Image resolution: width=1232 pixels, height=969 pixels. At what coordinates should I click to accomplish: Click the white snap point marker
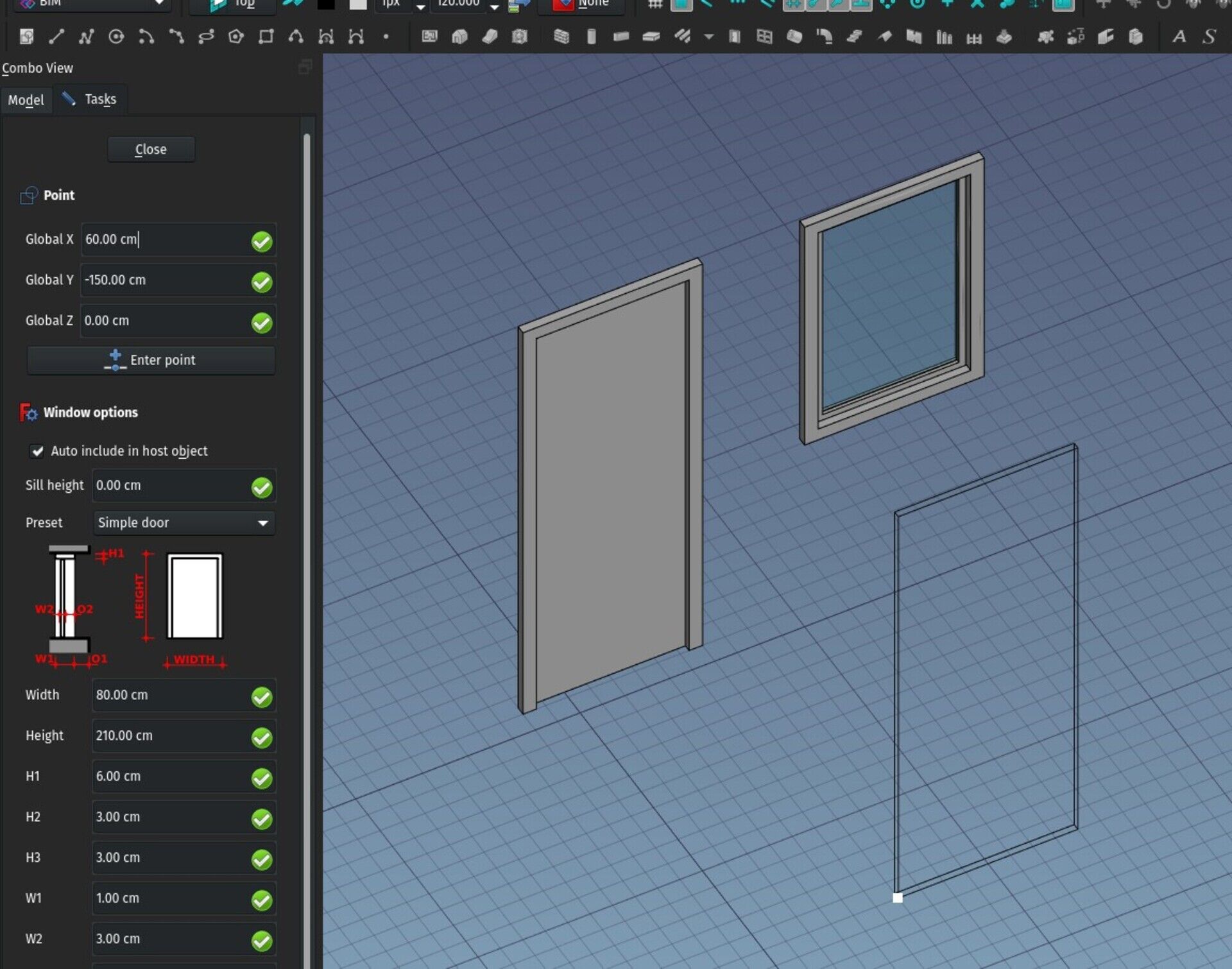898,898
